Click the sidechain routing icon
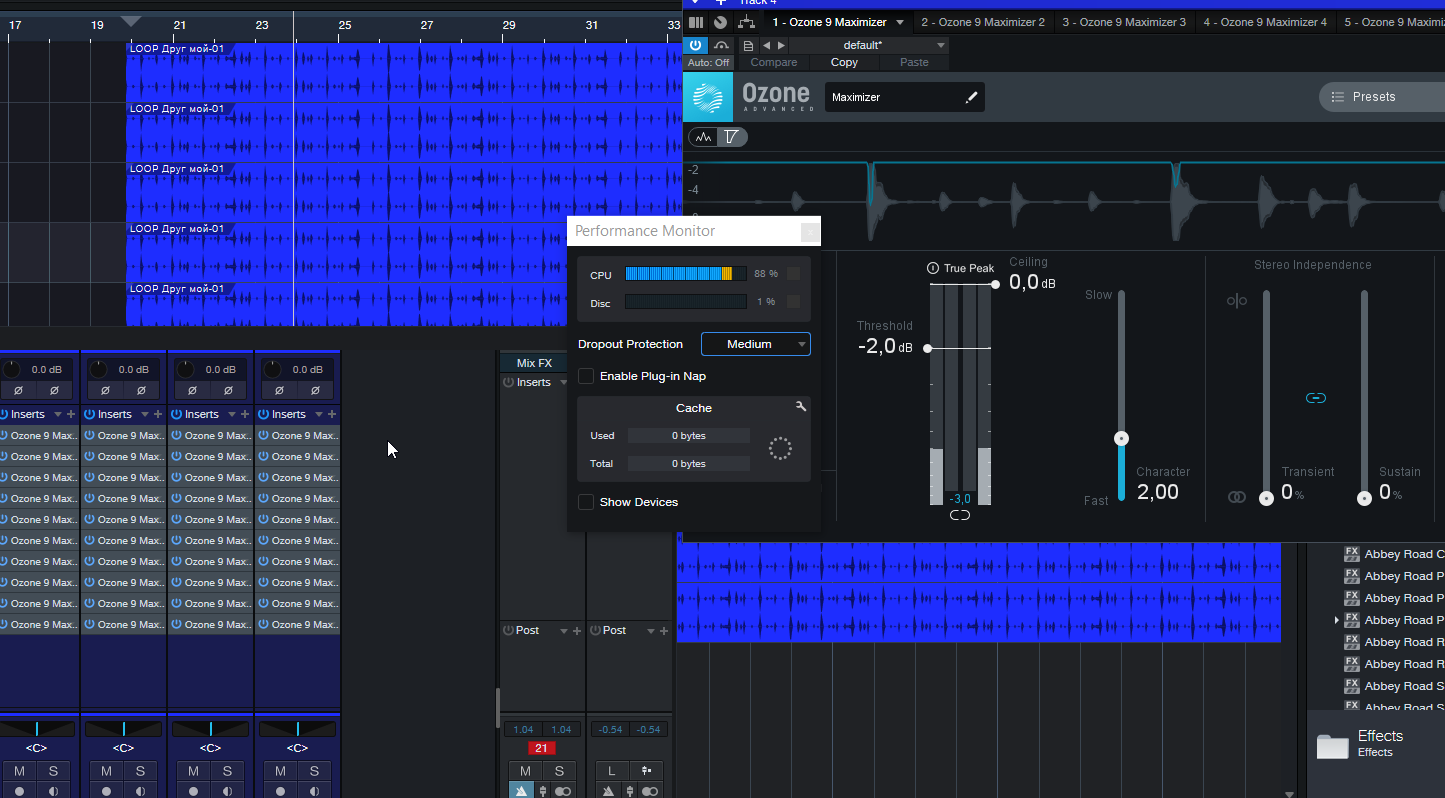Viewport: 1445px width, 798px height. pyautogui.click(x=746, y=22)
